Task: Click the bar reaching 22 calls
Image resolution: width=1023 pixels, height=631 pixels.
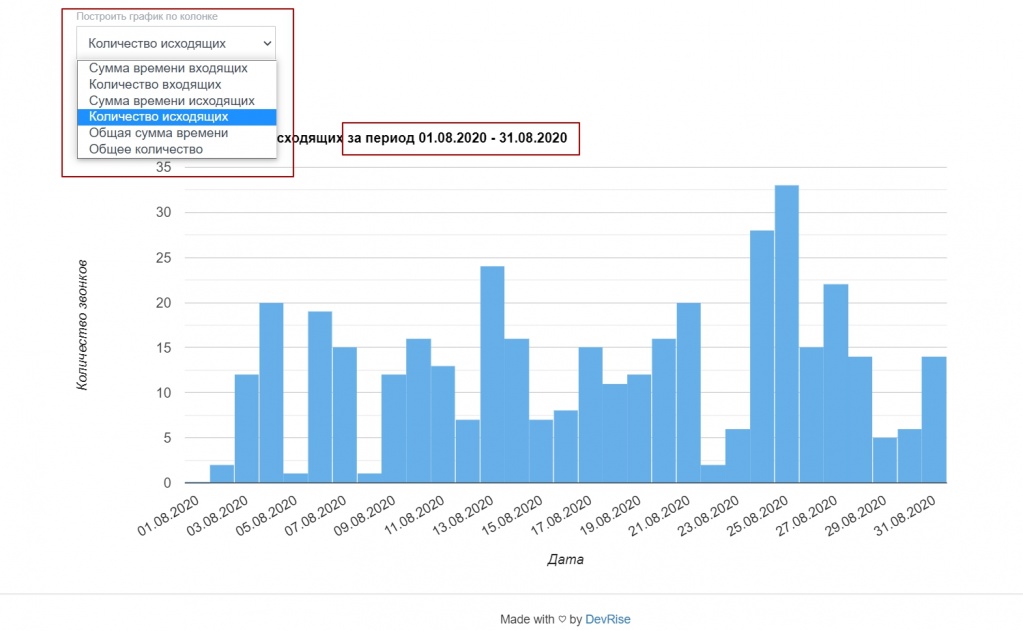Action: 836,384
